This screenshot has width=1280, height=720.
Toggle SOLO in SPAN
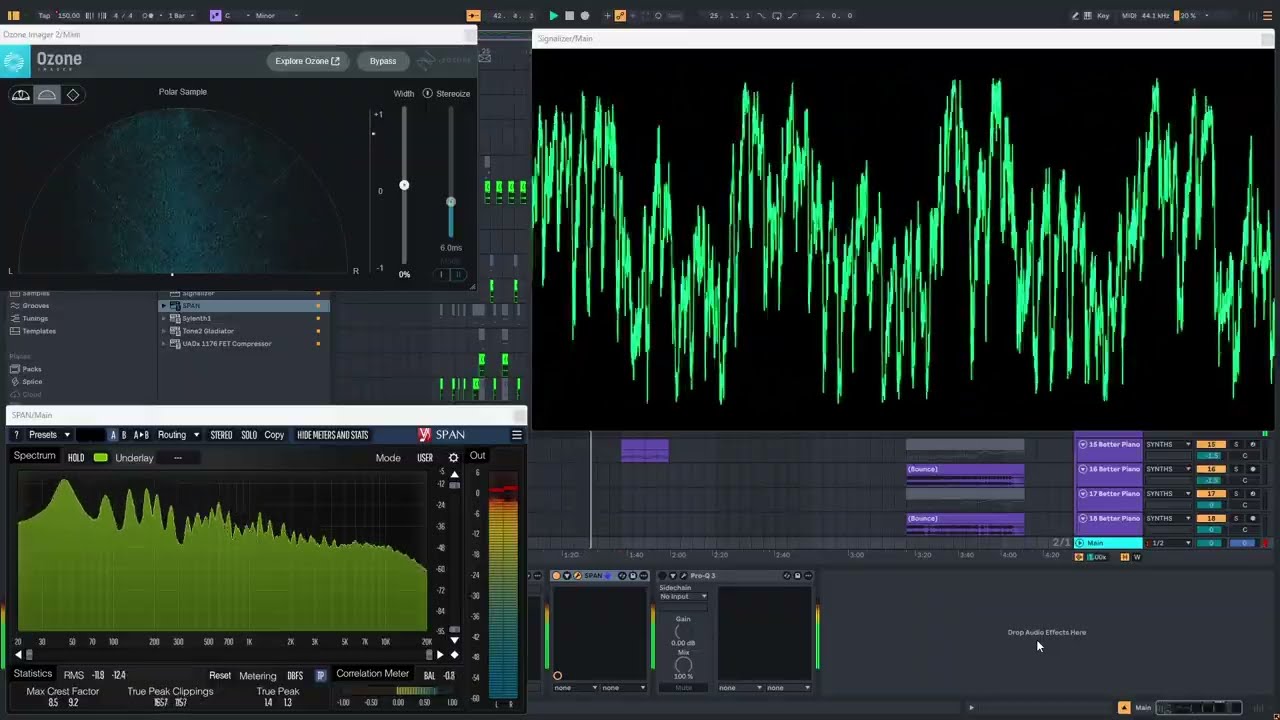(x=249, y=435)
